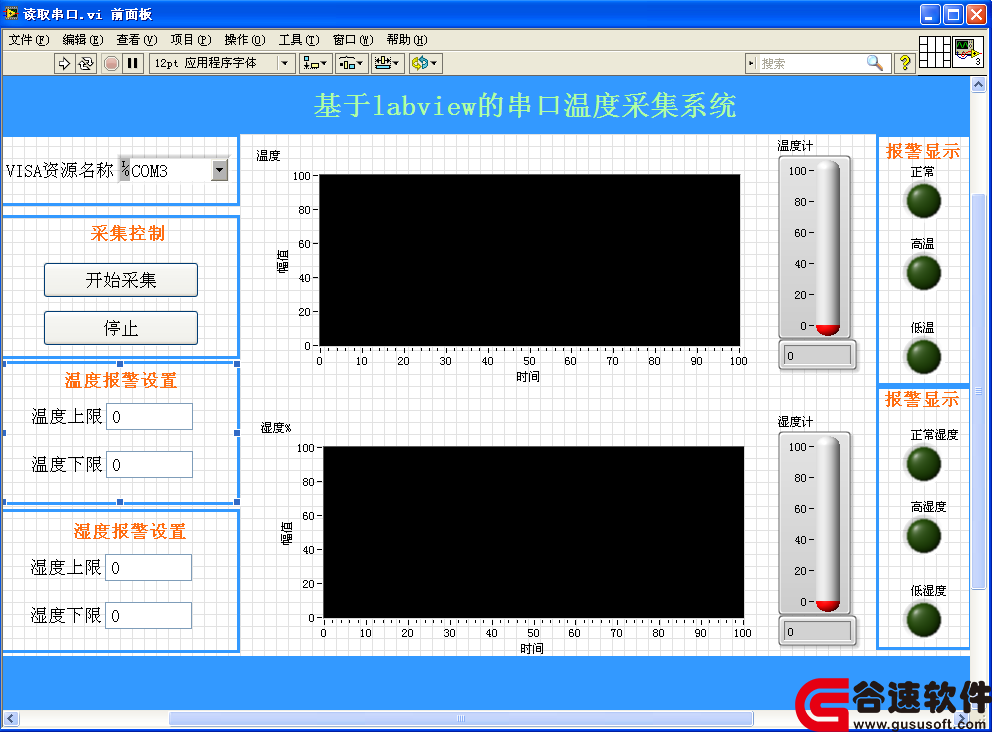
Task: Open the Resize Objects toolbar menu
Action: 387,63
